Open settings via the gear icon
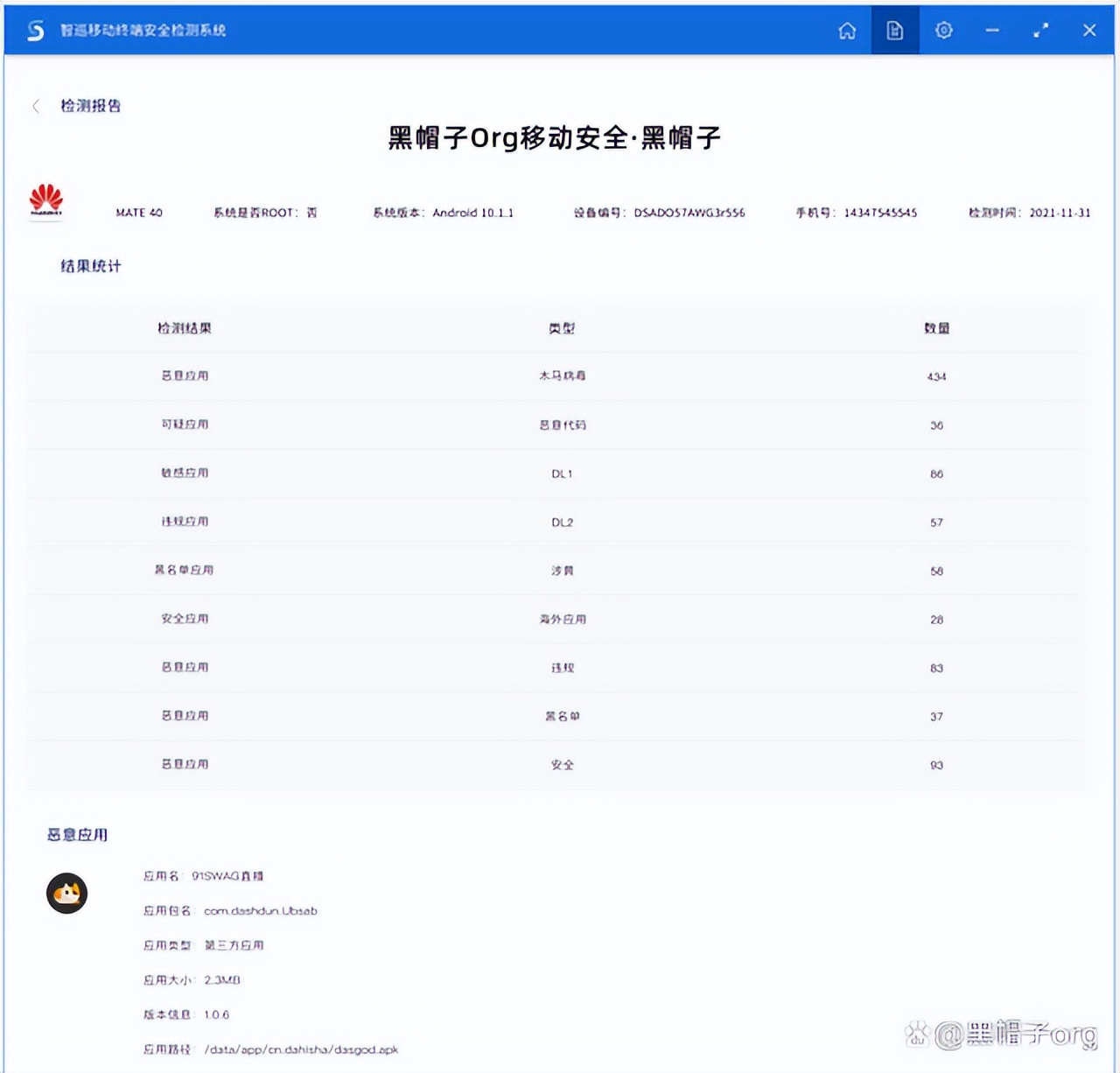Viewport: 1120px width, 1073px height. pos(943,31)
